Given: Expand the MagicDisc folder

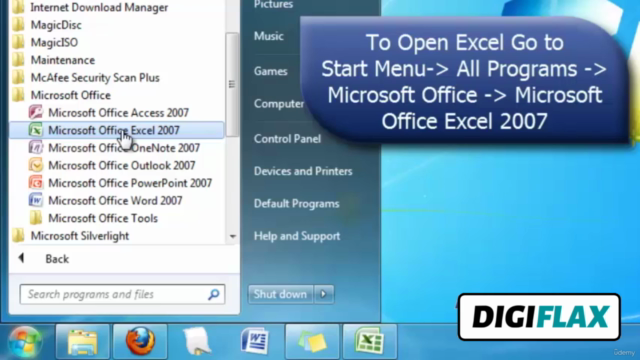Looking at the screenshot, I should click(56, 25).
